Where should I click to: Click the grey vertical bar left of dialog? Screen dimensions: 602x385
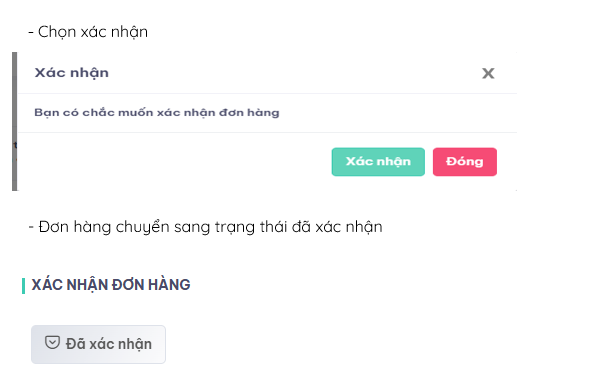coord(15,121)
